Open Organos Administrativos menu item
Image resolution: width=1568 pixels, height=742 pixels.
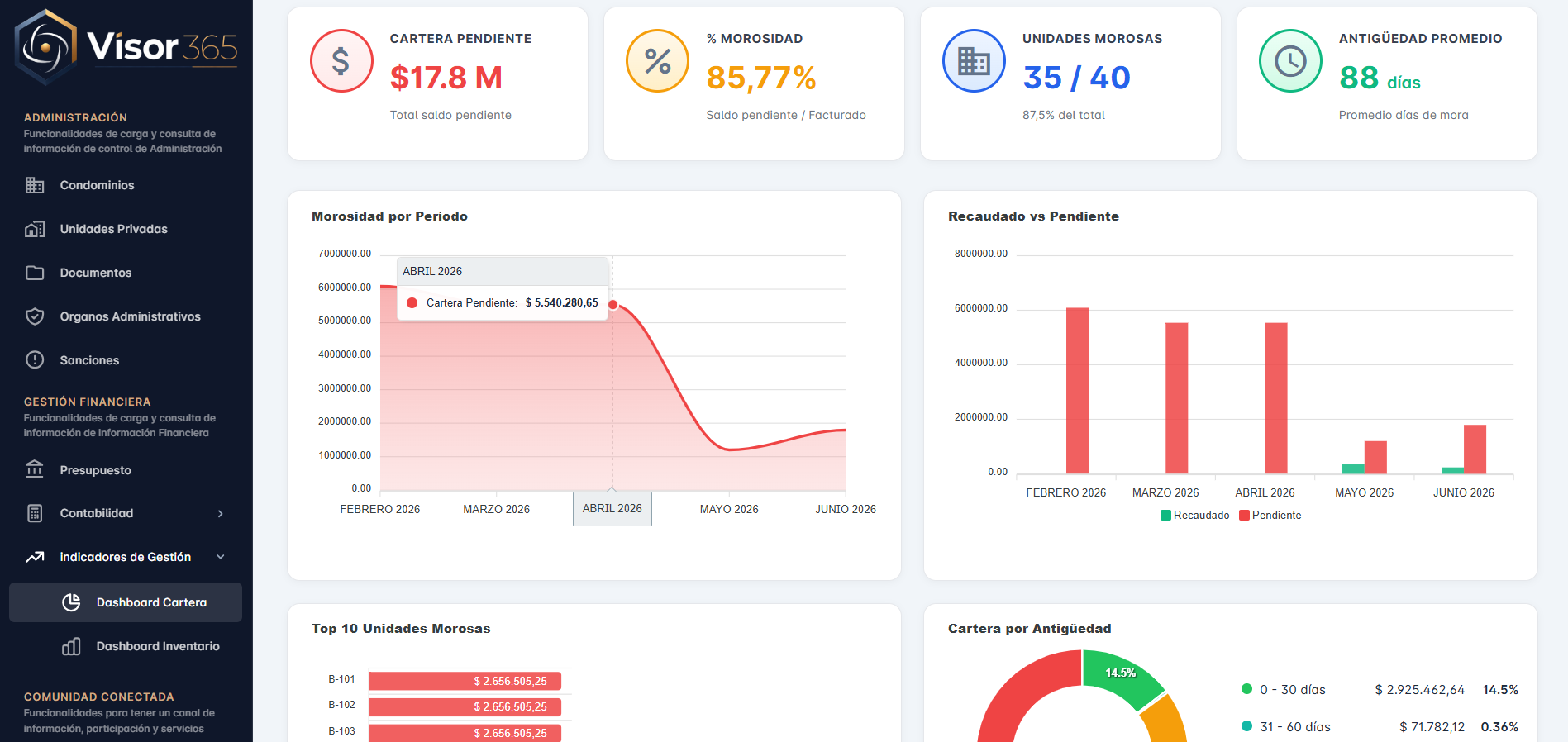tap(126, 316)
